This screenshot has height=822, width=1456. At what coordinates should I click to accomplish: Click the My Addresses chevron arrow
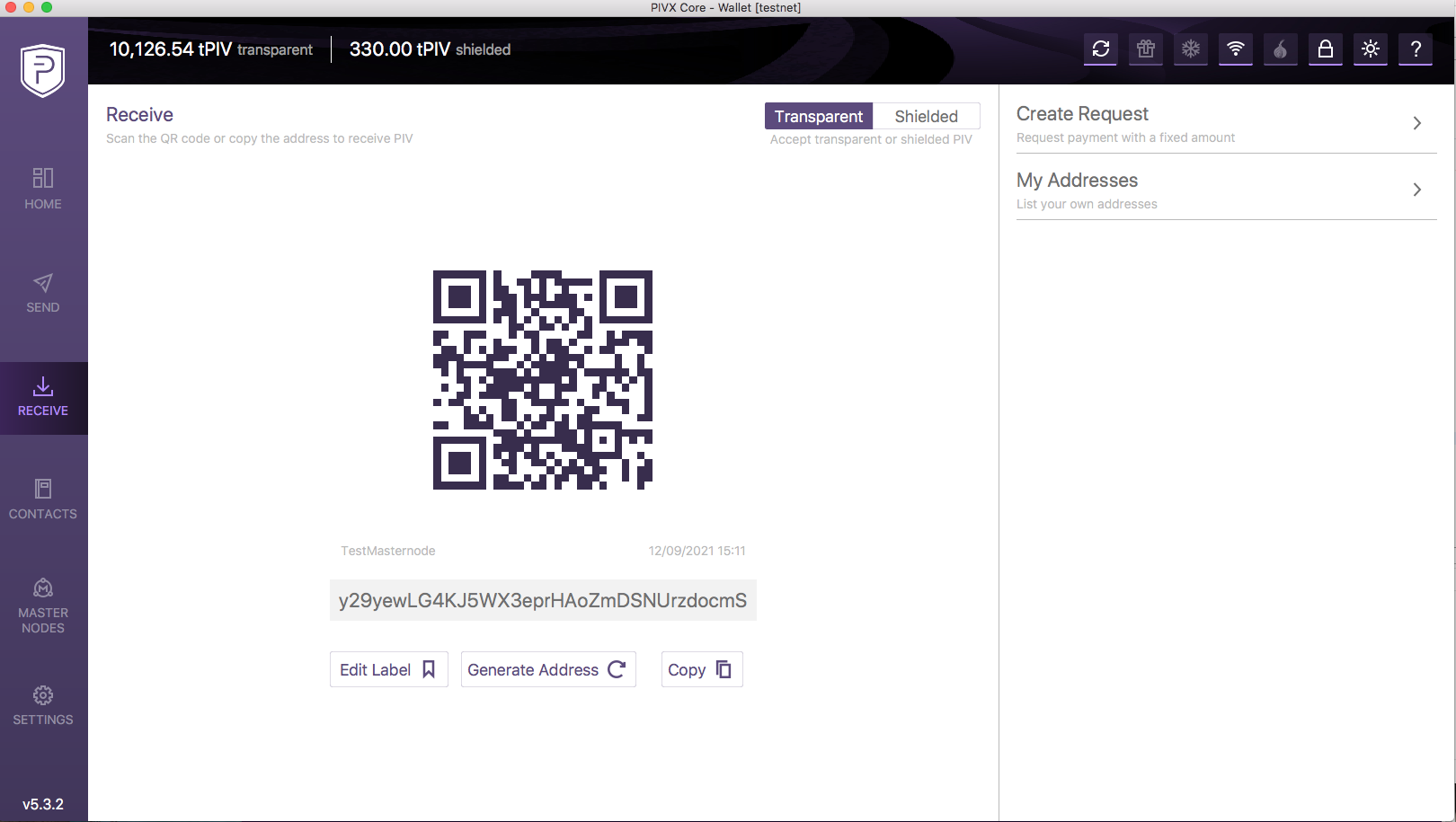point(1417,190)
